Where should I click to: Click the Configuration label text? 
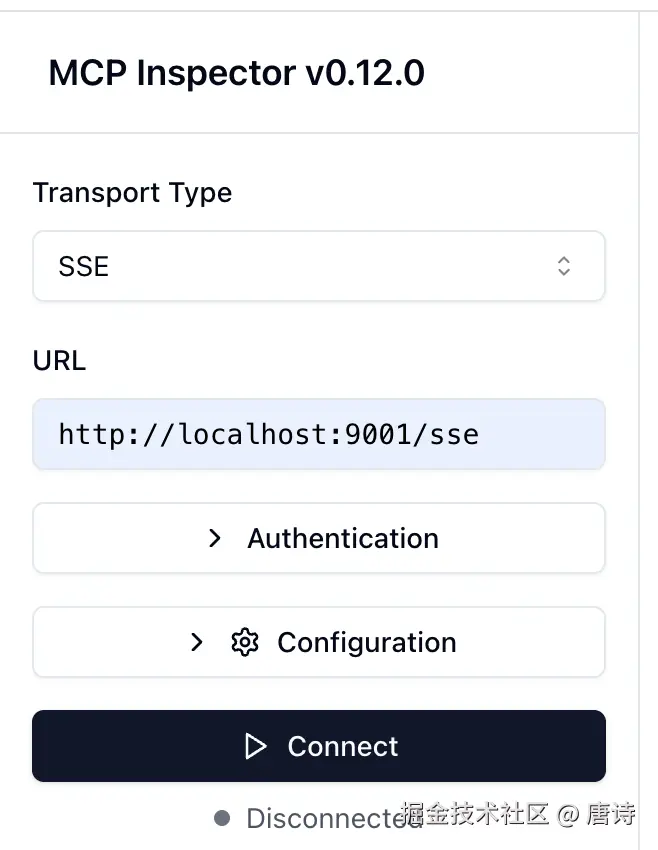[x=367, y=643]
